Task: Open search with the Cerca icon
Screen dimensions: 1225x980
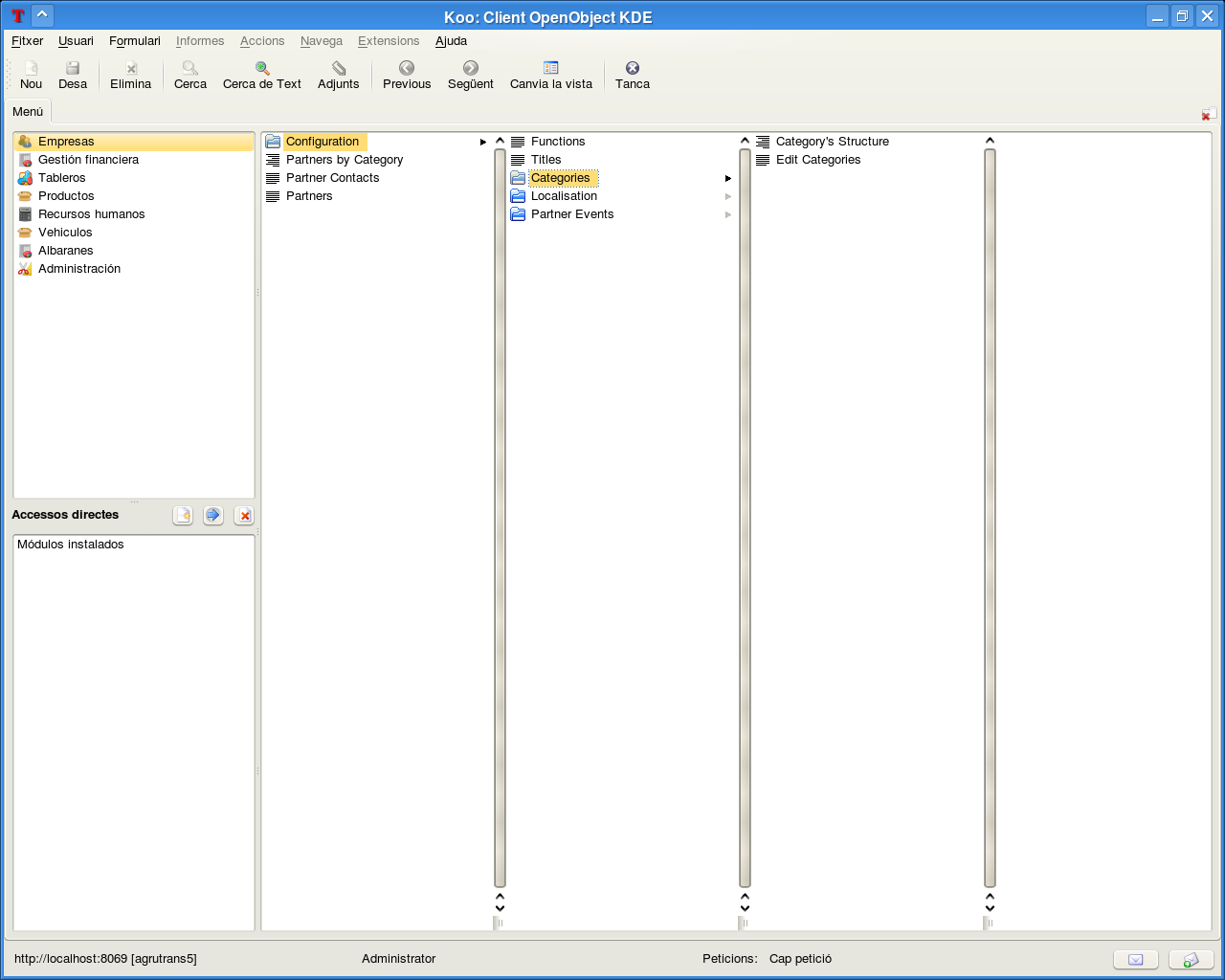Action: click(x=190, y=75)
